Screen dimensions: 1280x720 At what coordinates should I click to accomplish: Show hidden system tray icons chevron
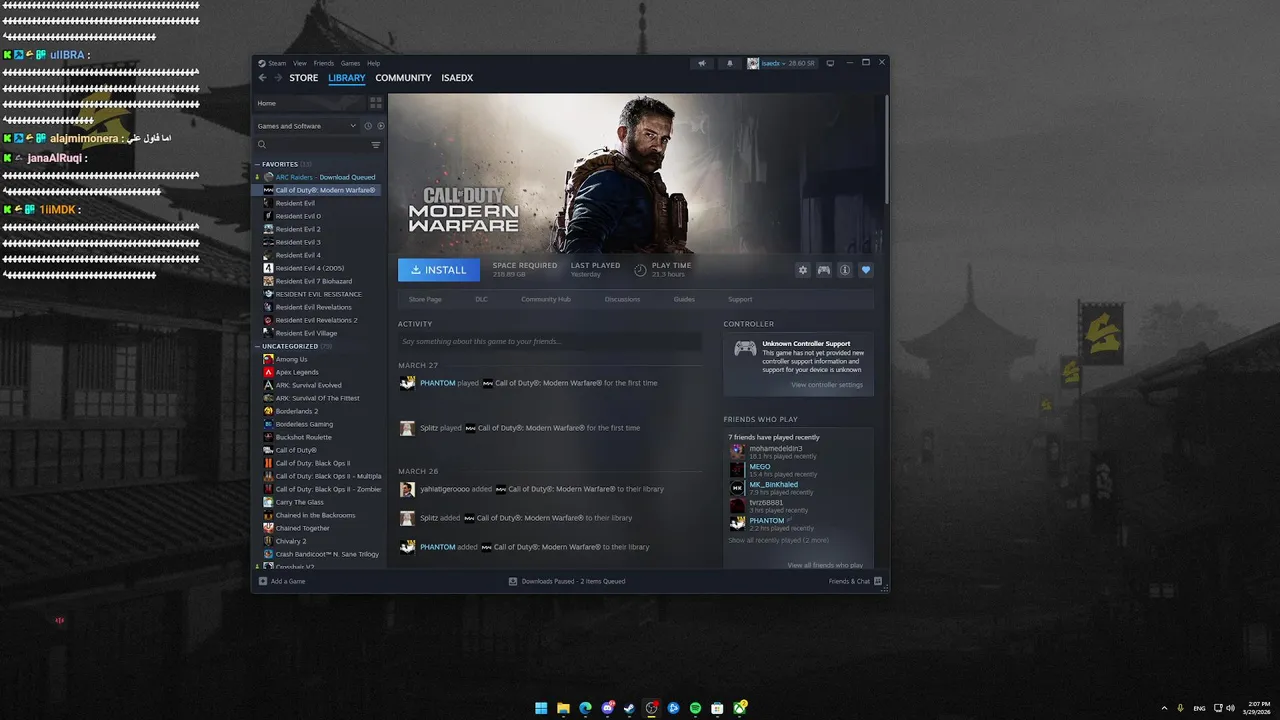1164,708
